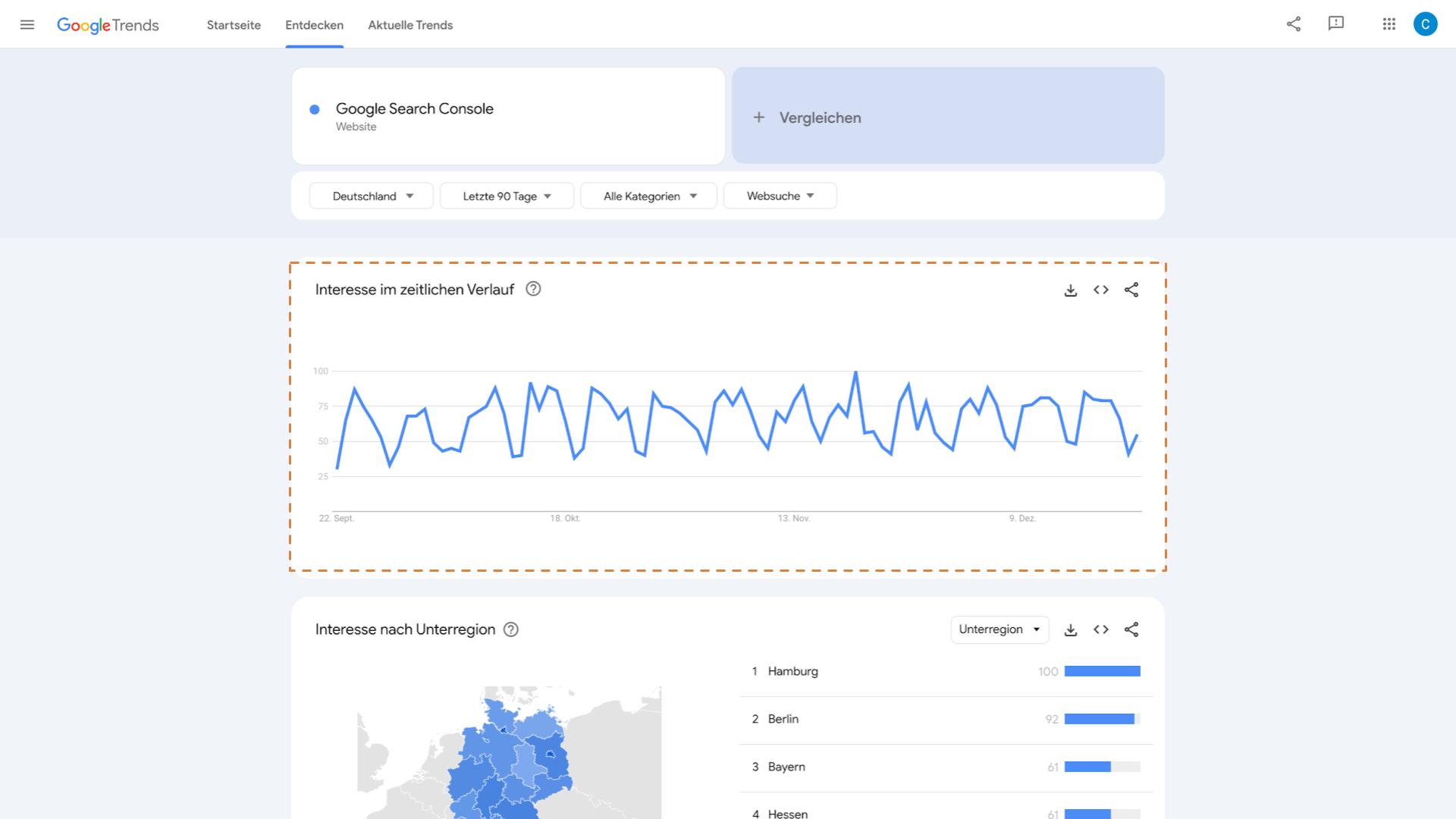Open the Deutschland region dropdown
Image resolution: width=1456 pixels, height=819 pixels.
pyautogui.click(x=372, y=196)
